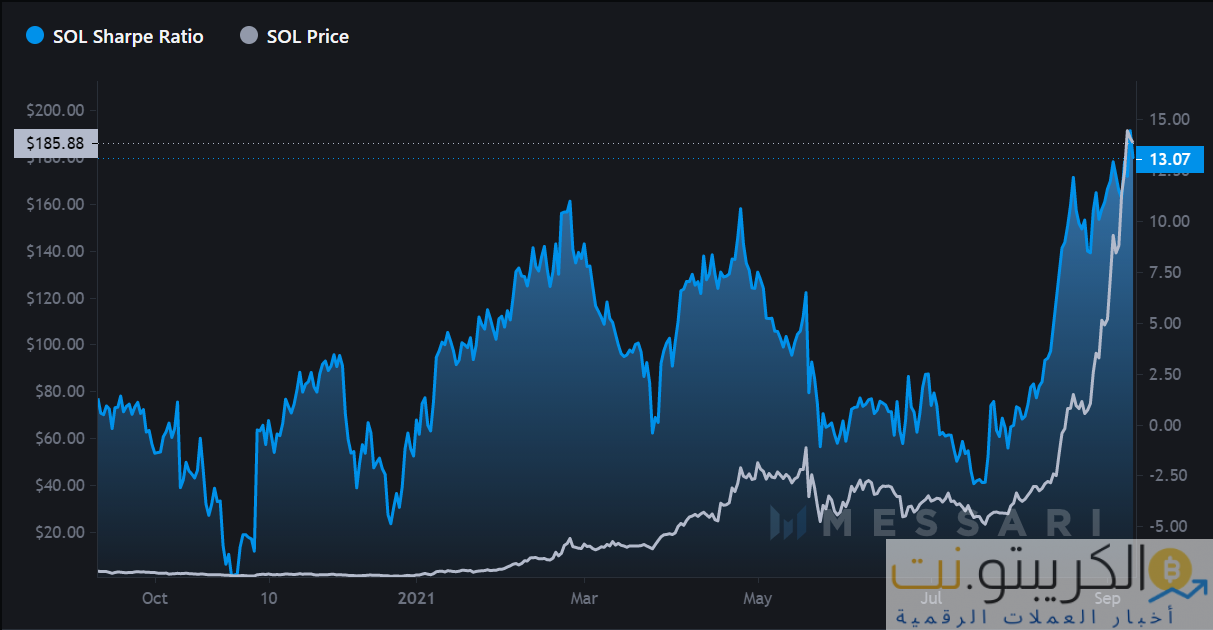Select the May label on the time axis
This screenshot has width=1213, height=630.
[x=758, y=599]
